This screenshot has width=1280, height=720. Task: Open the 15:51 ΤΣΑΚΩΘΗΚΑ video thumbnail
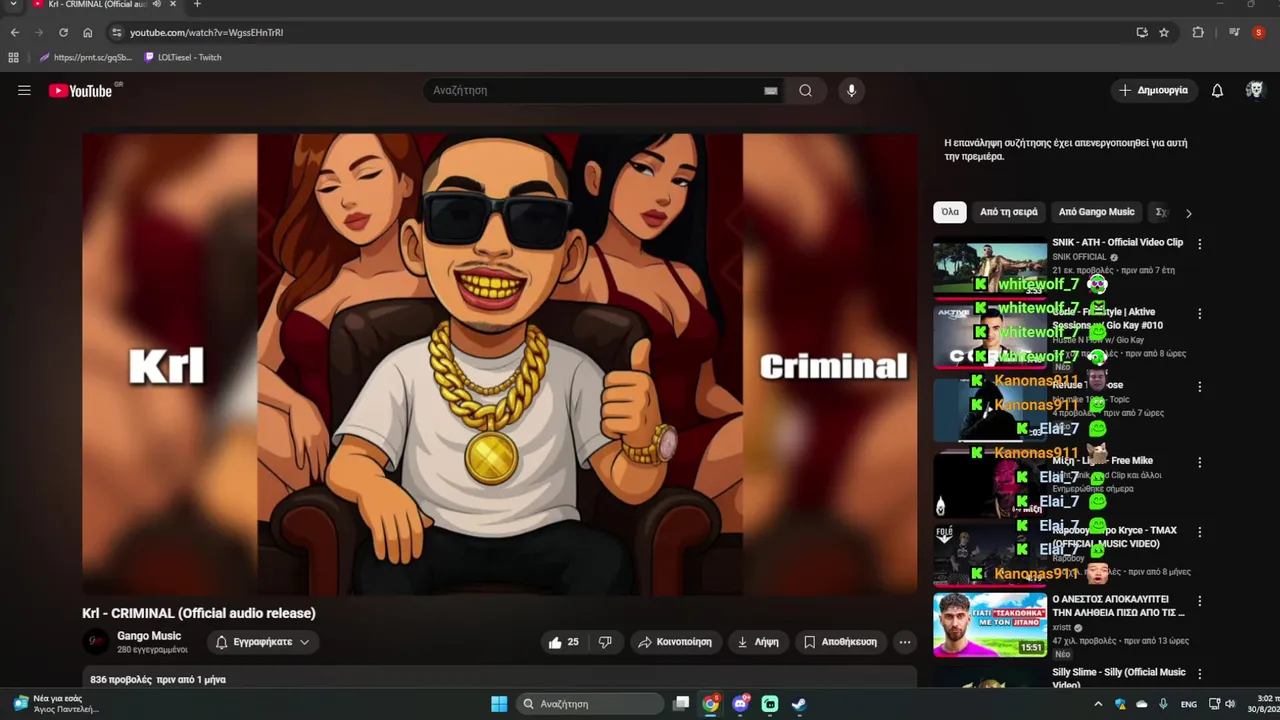[x=990, y=625]
